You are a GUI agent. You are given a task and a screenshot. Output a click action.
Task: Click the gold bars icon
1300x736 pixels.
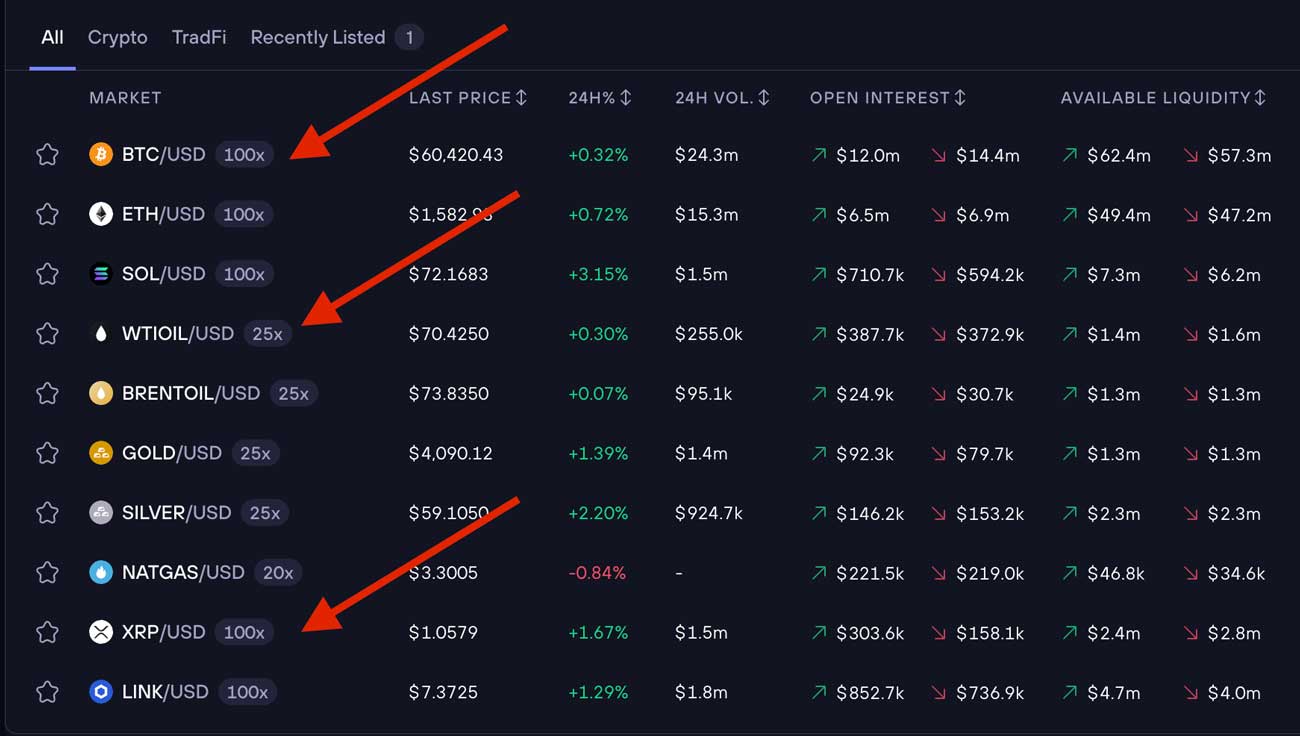[101, 453]
